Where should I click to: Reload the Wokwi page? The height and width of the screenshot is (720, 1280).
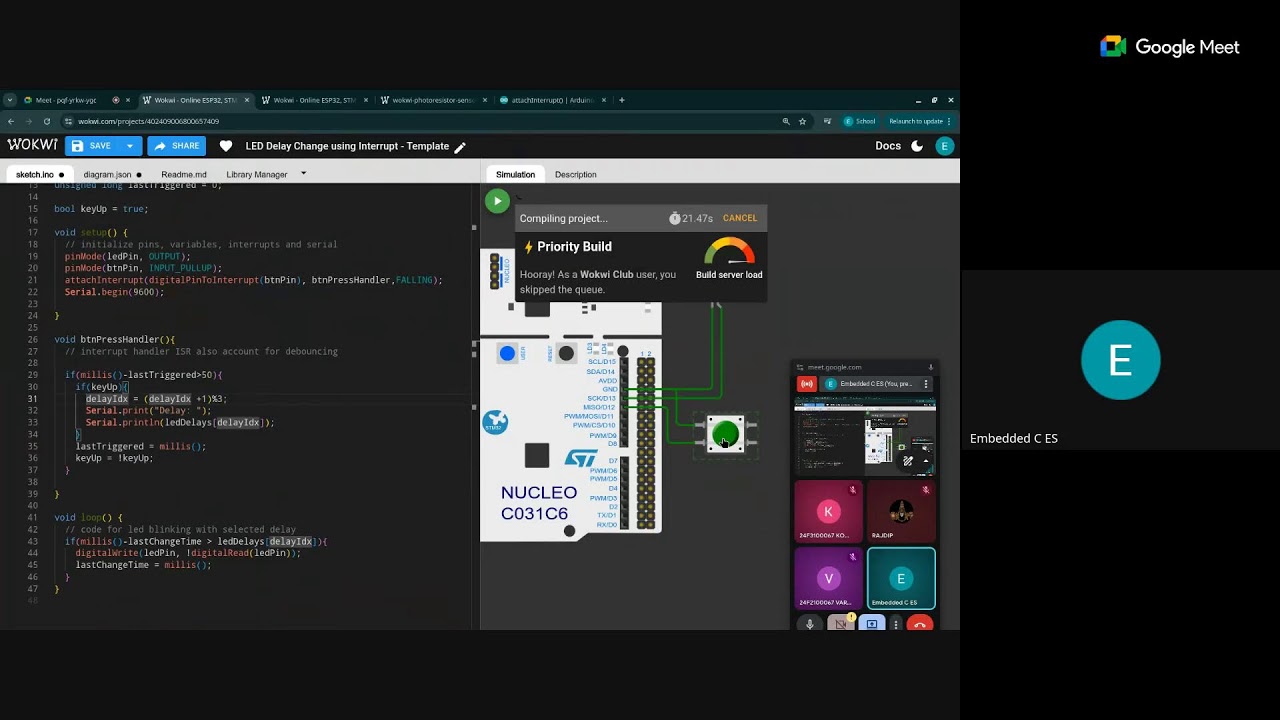tap(46, 121)
